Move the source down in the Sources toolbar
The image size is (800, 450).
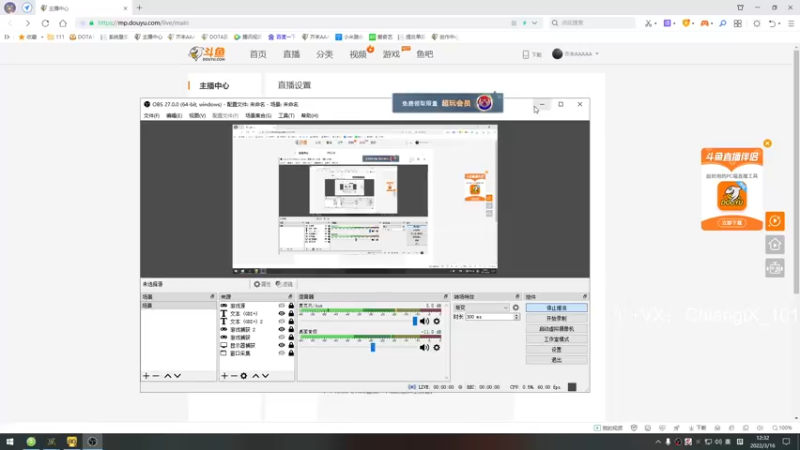point(265,376)
